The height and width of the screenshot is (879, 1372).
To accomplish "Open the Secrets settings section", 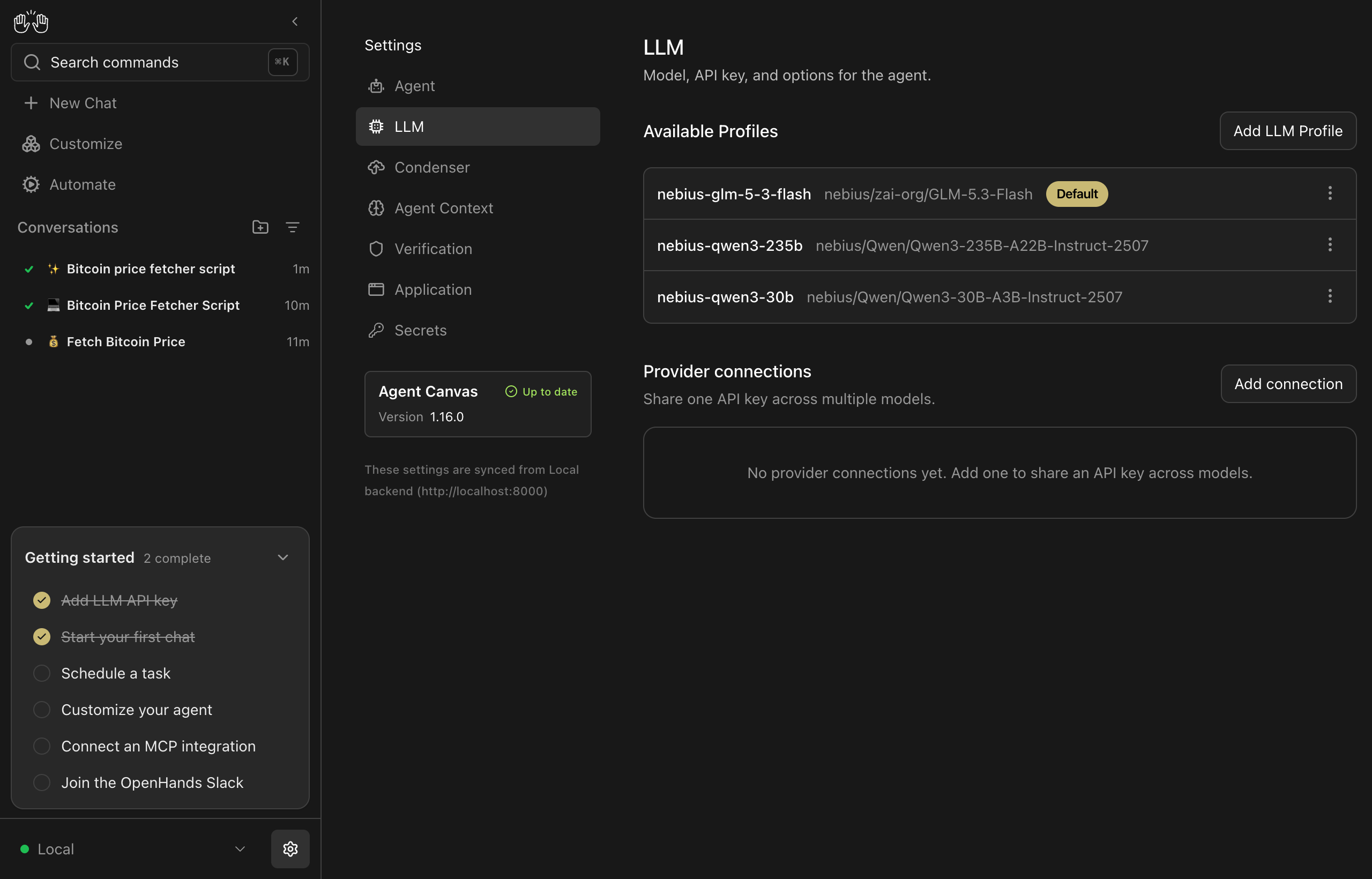I will tap(478, 331).
